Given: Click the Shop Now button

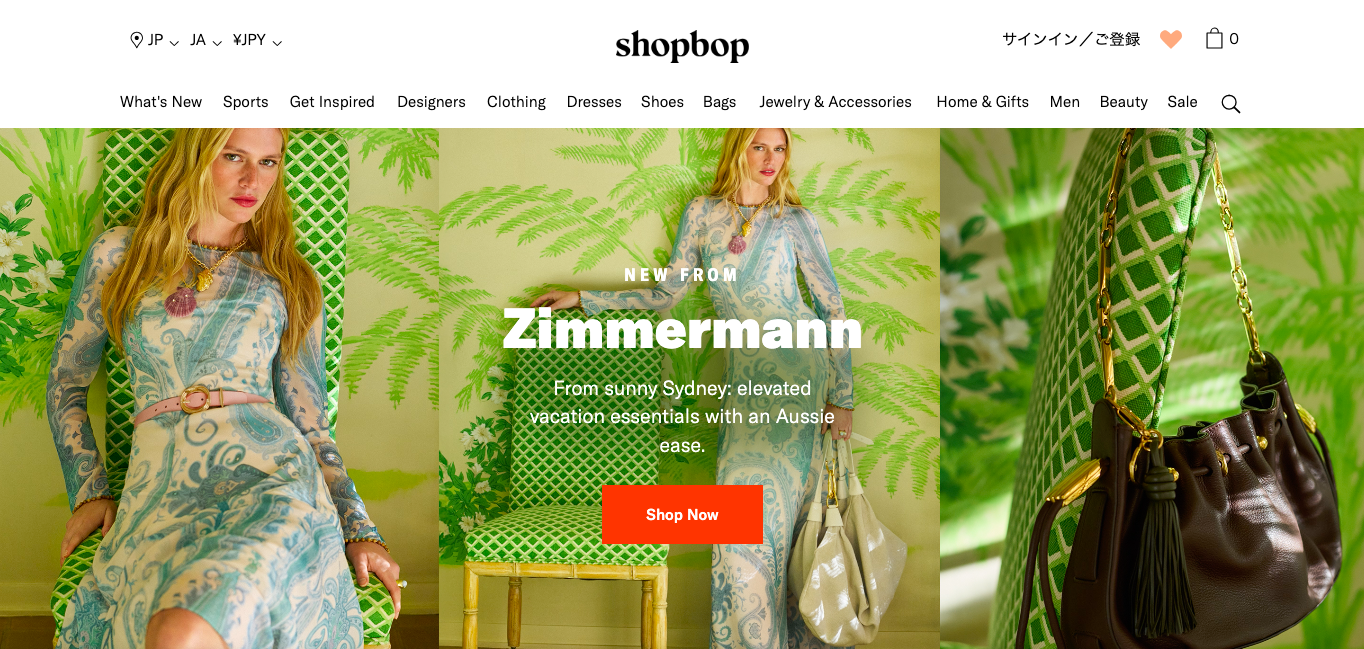Looking at the screenshot, I should (682, 515).
